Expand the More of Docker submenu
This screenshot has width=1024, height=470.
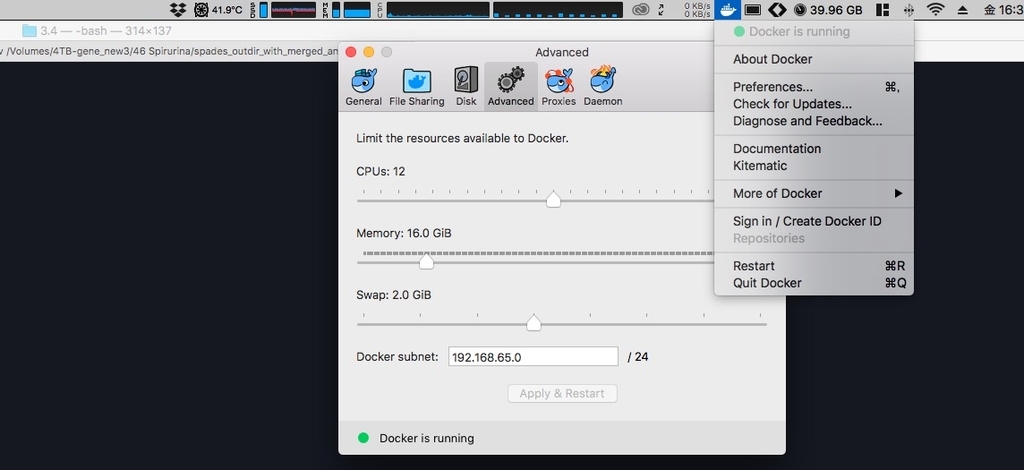coord(814,193)
